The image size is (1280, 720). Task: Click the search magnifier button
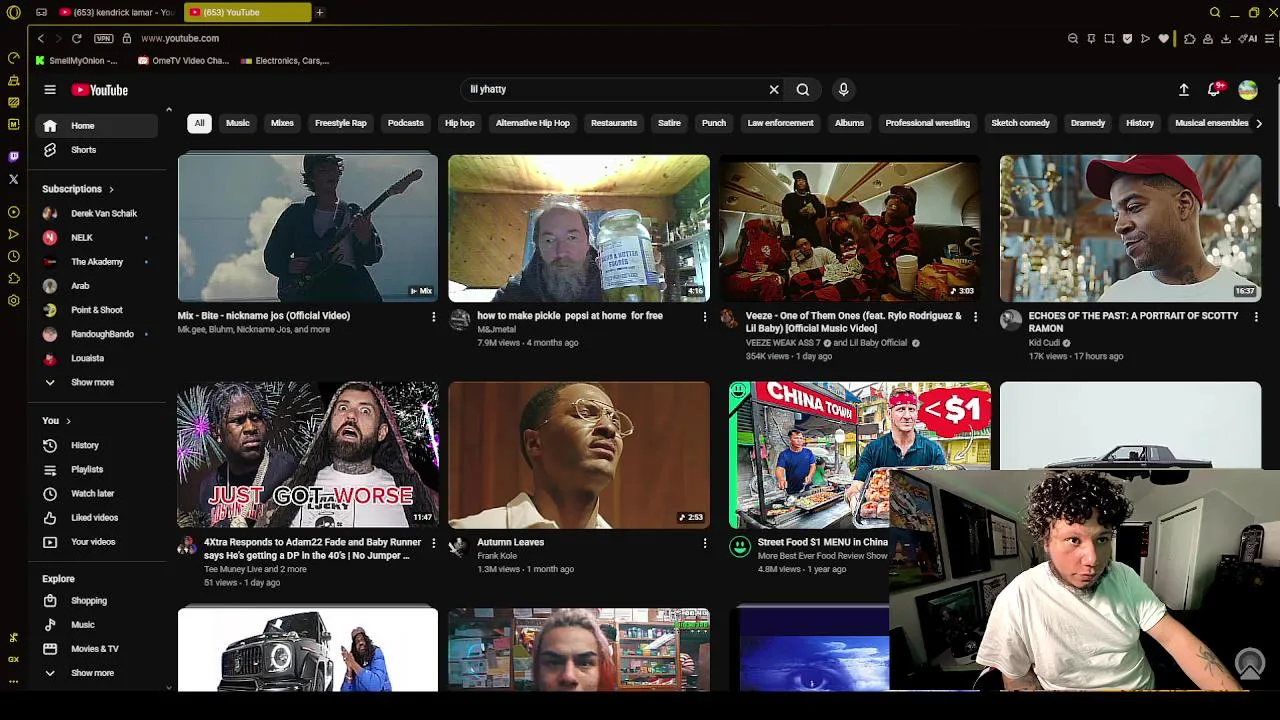point(803,90)
